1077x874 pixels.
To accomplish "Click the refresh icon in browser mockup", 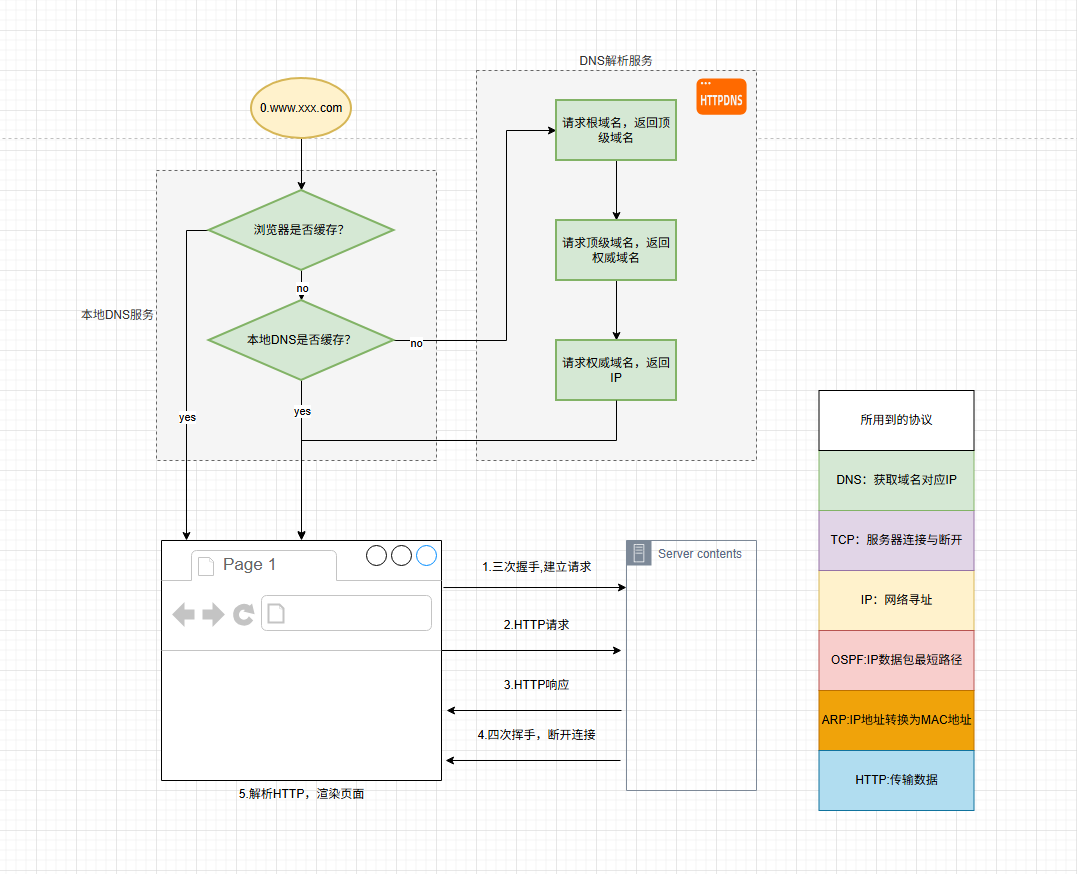I will click(243, 614).
